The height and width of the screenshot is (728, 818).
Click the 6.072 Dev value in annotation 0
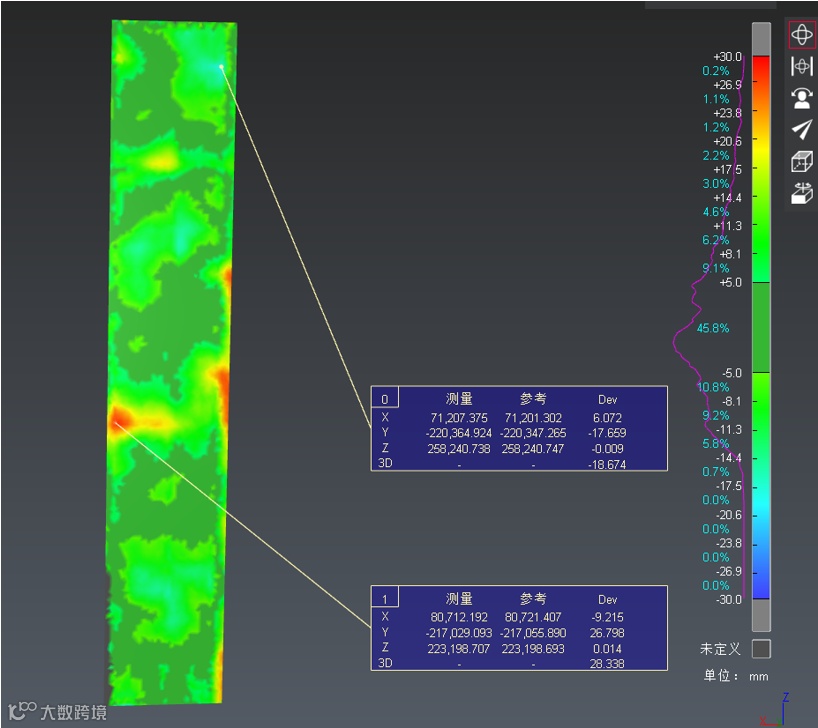tap(607, 417)
